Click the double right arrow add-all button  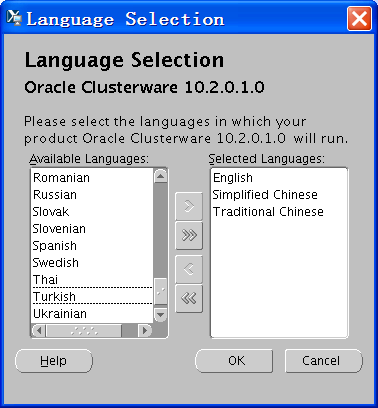[189, 236]
